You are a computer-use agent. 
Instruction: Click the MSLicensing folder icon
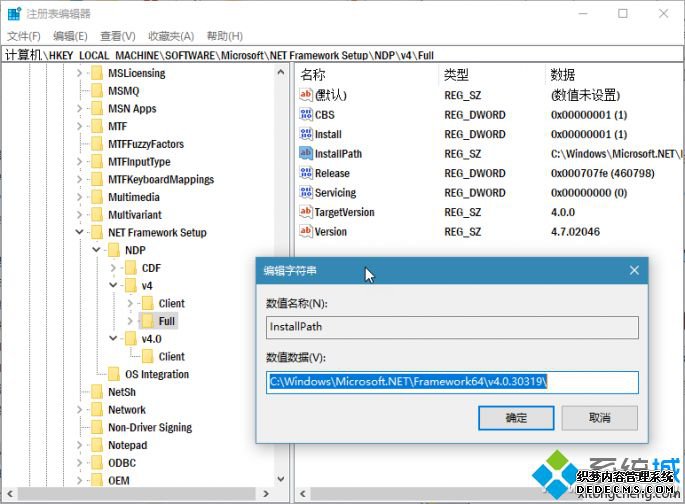click(97, 73)
